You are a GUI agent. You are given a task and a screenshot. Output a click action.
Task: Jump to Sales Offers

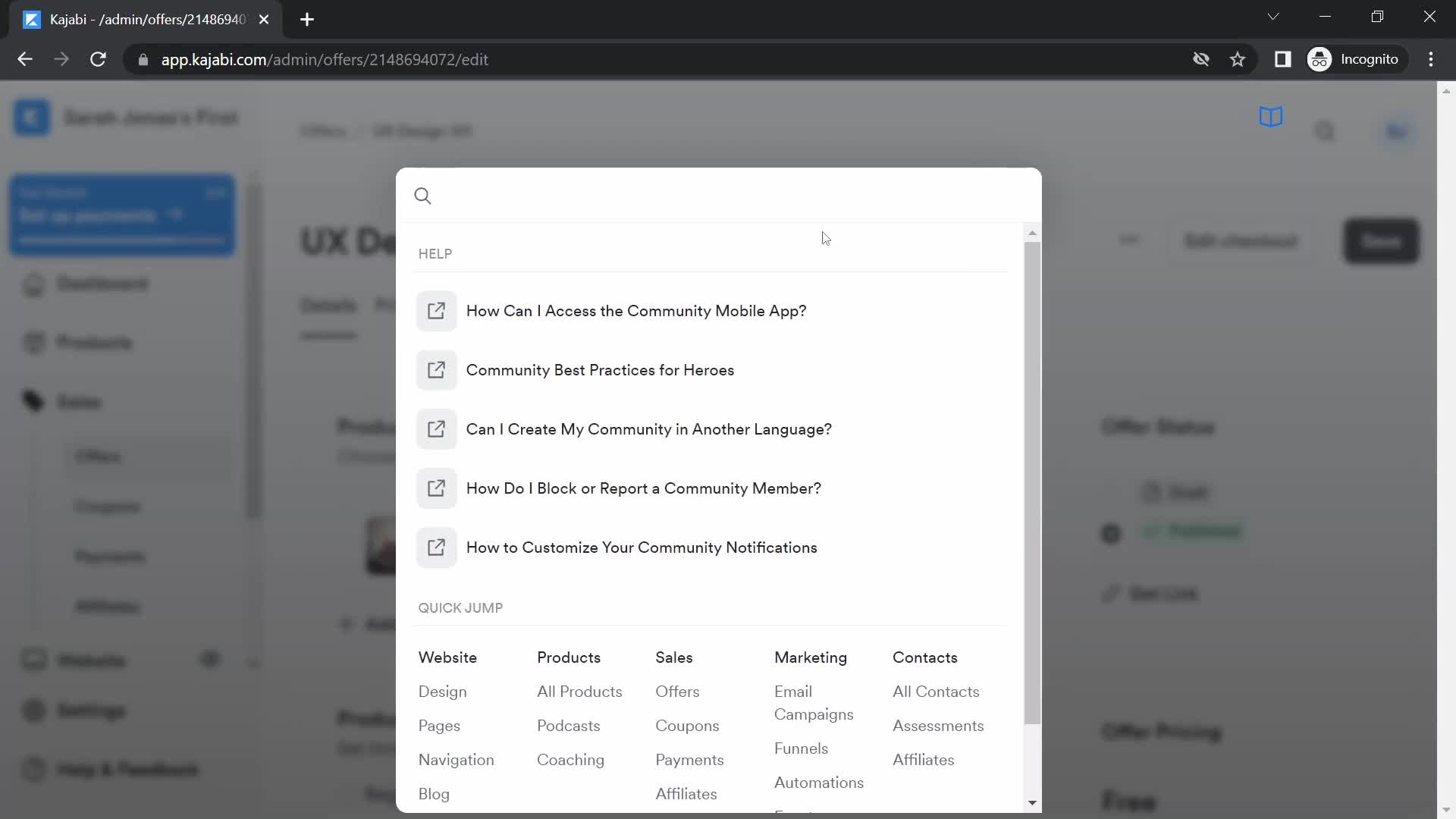coord(678,692)
